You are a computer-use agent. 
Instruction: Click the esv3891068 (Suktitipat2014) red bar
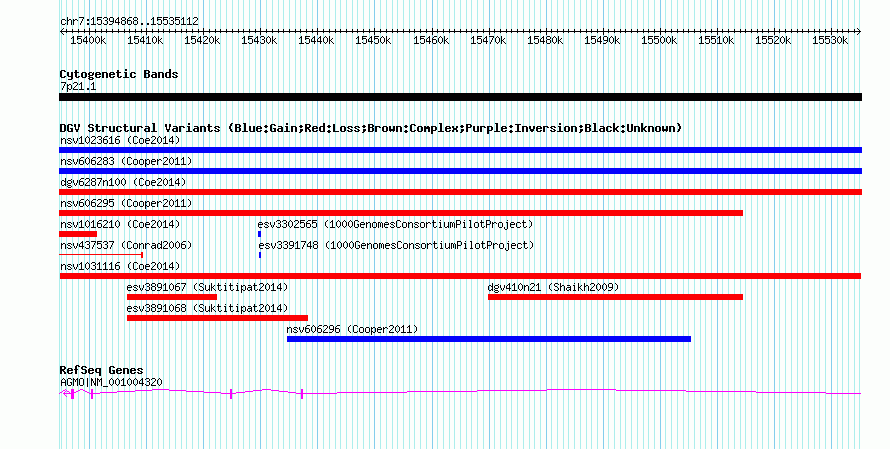(217, 318)
